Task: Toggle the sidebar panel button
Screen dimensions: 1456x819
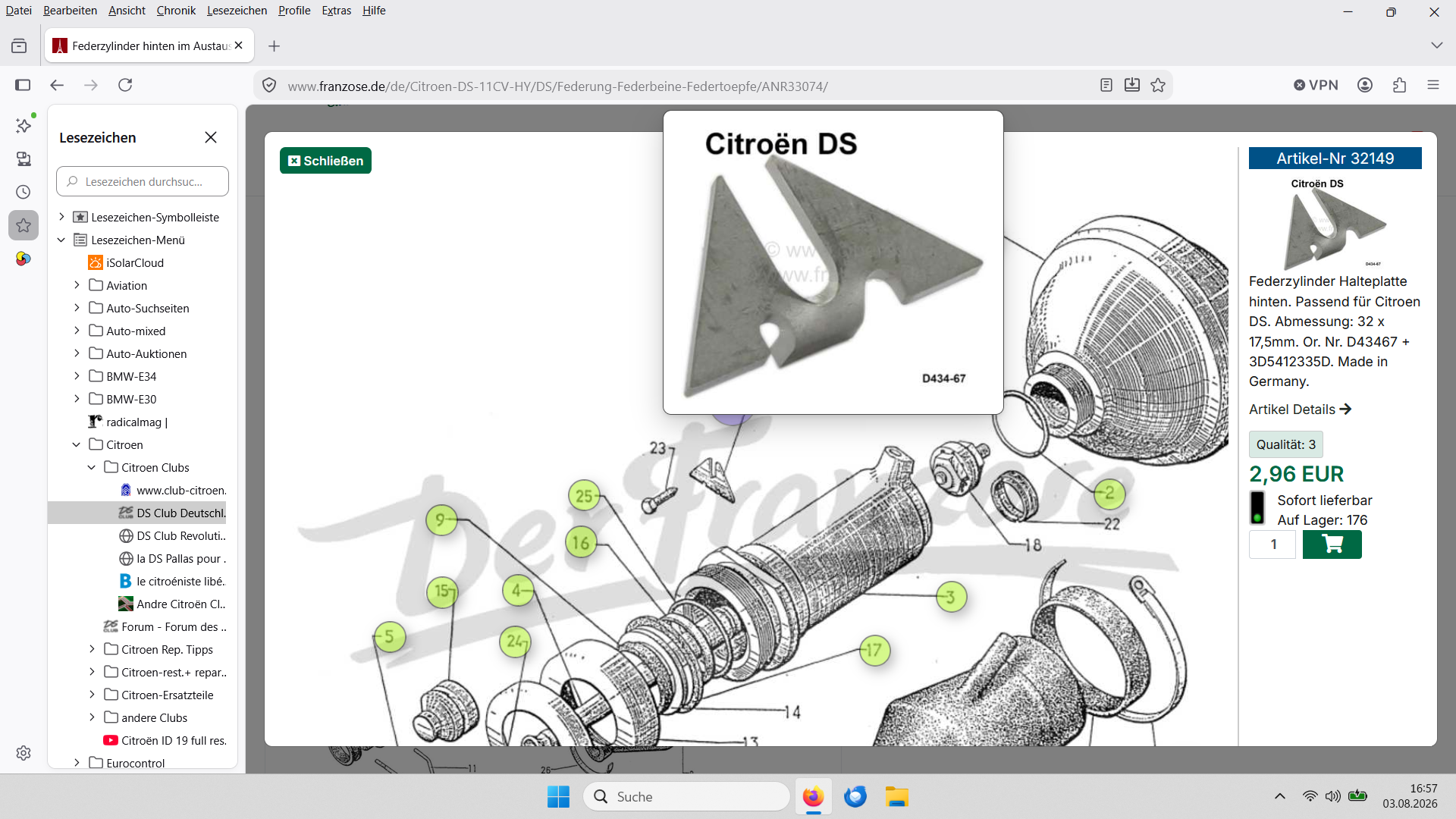Action: (23, 85)
